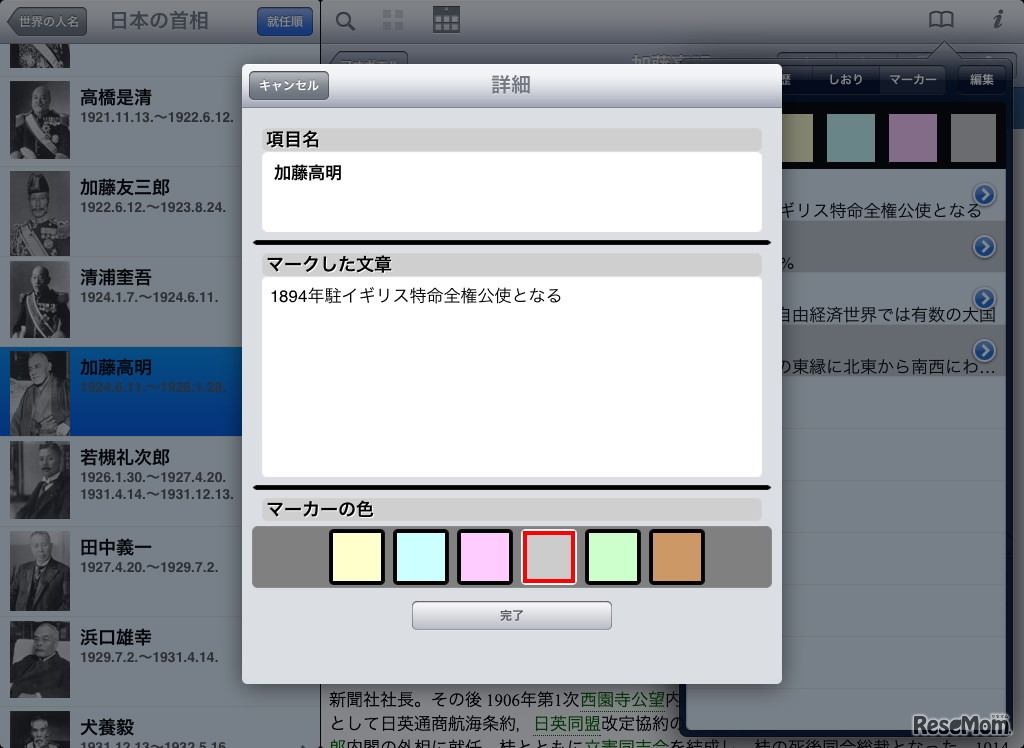Select 犬養毅 in the list
The height and width of the screenshot is (748, 1024).
[x=121, y=728]
